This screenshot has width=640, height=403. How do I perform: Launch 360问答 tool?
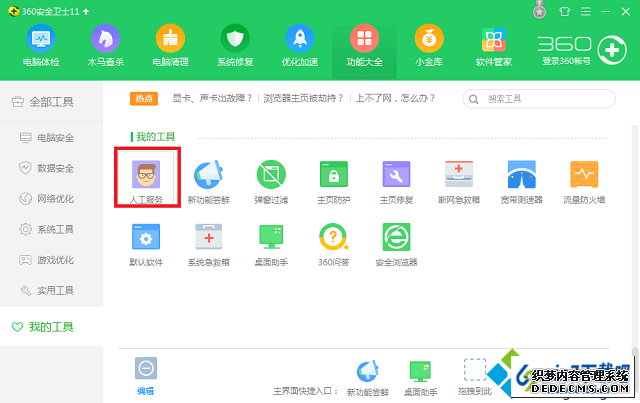coord(333,244)
